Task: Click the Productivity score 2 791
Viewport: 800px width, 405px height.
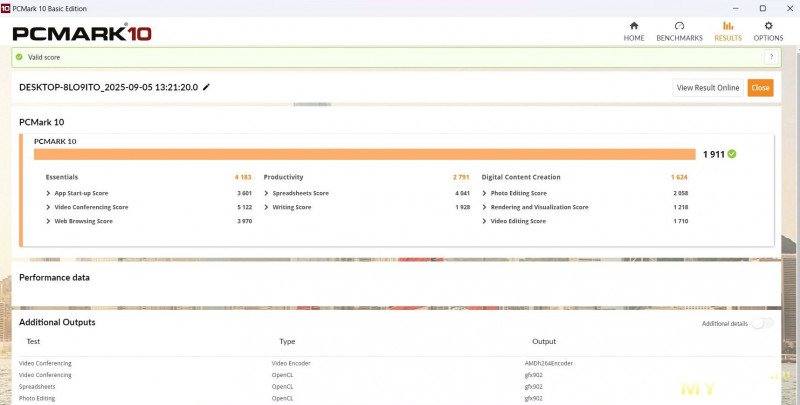Action: click(x=461, y=177)
